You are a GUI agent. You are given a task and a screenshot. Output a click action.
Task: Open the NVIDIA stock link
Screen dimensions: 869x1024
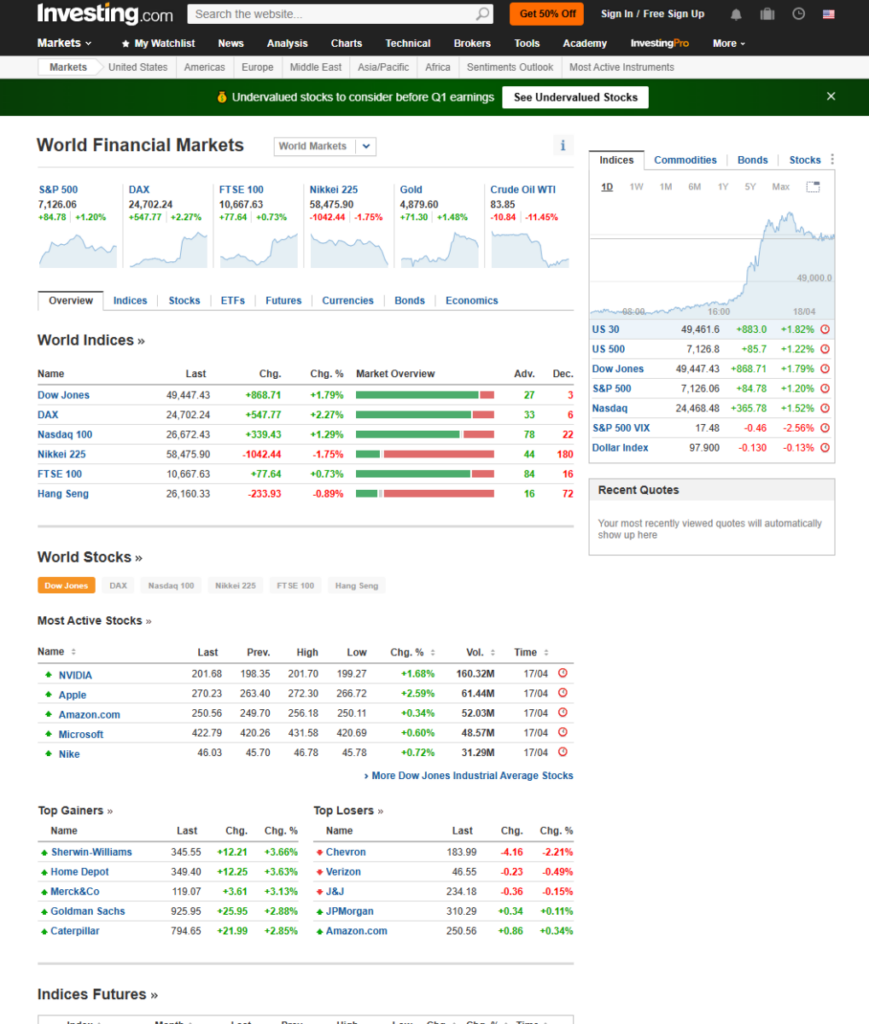click(x=75, y=675)
